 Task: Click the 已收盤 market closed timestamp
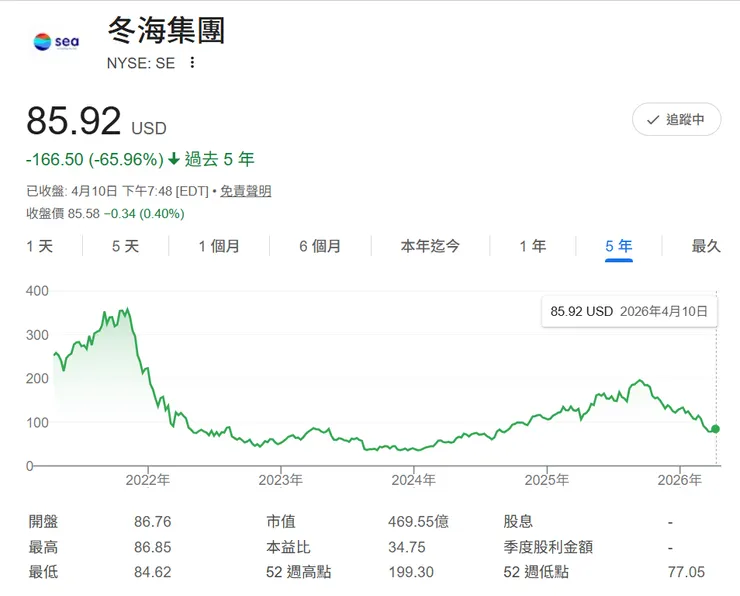click(x=117, y=191)
